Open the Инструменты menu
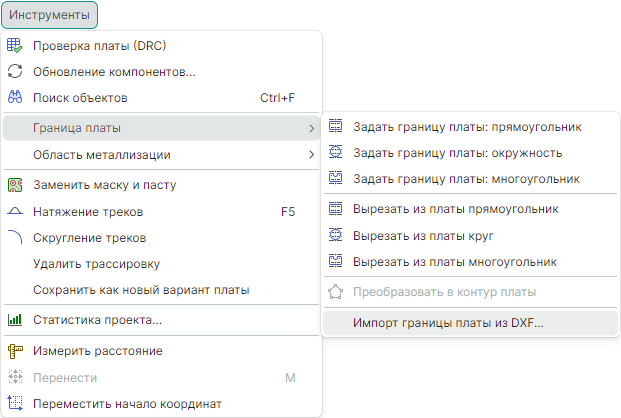621x418 pixels. (51, 15)
